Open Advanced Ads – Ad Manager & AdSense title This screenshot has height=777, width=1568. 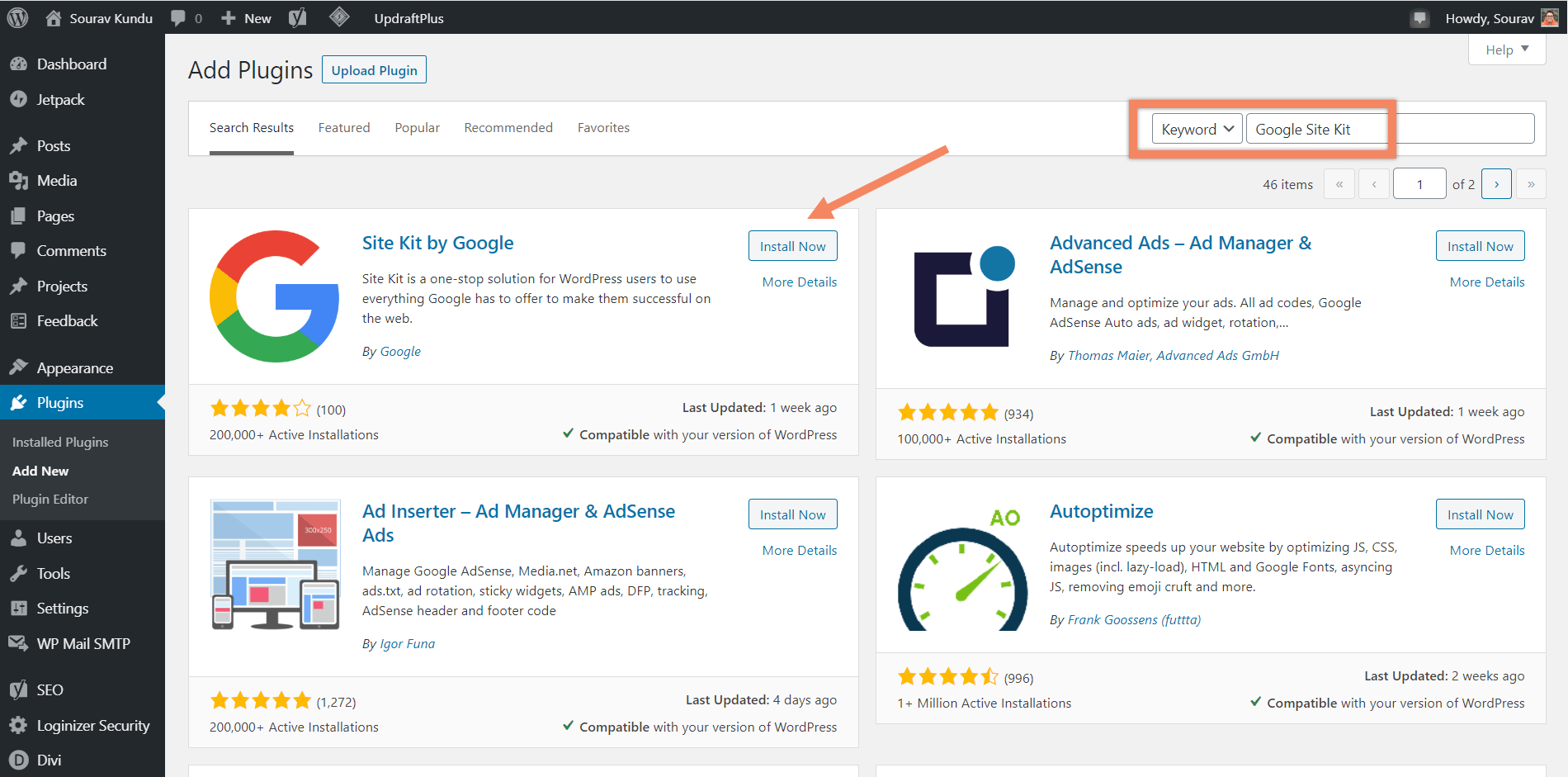[x=1180, y=254]
